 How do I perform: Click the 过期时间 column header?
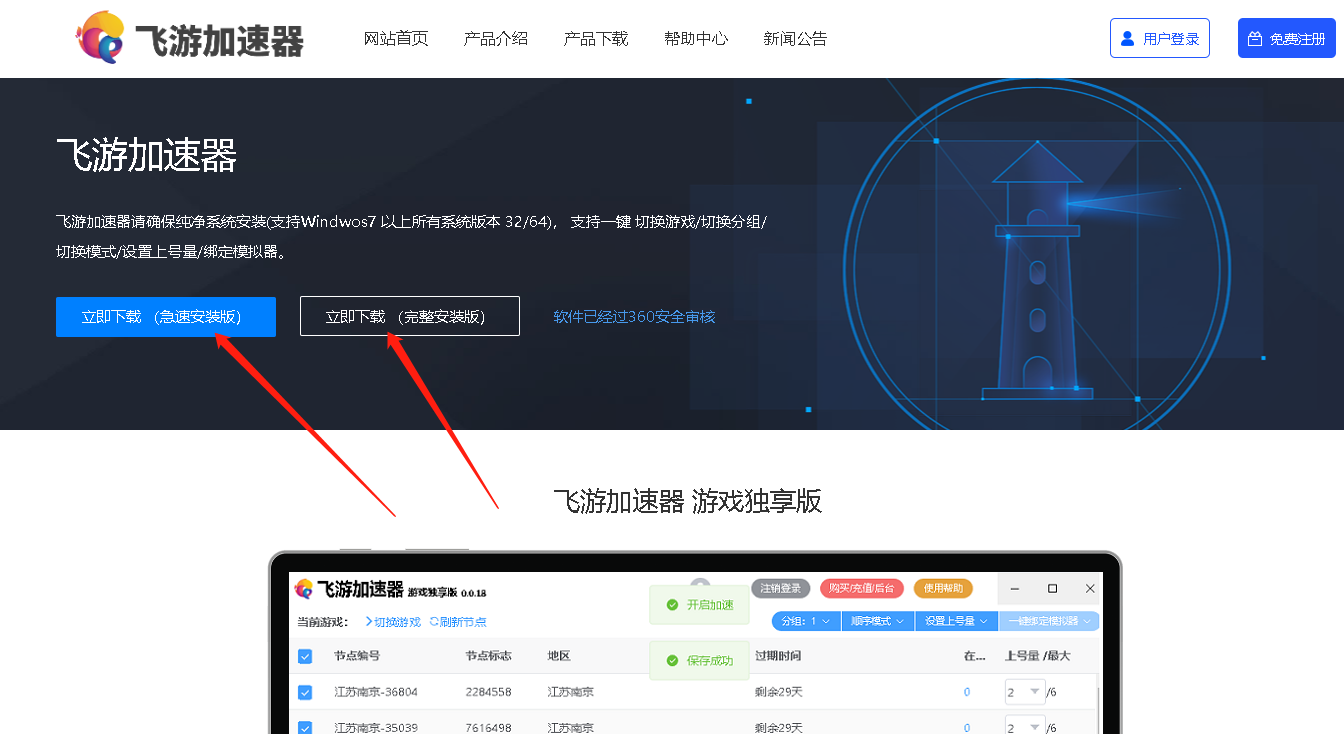coord(778,656)
